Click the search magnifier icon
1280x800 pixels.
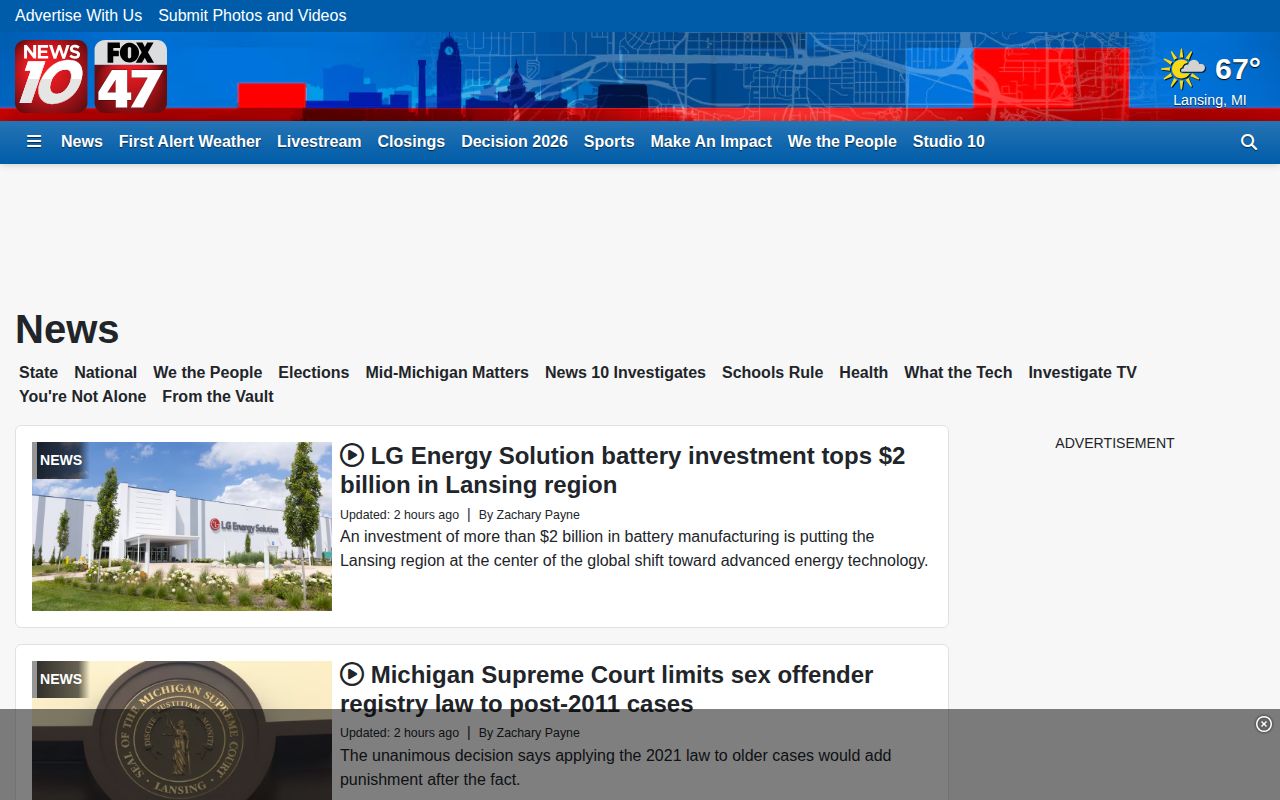coord(1249,142)
